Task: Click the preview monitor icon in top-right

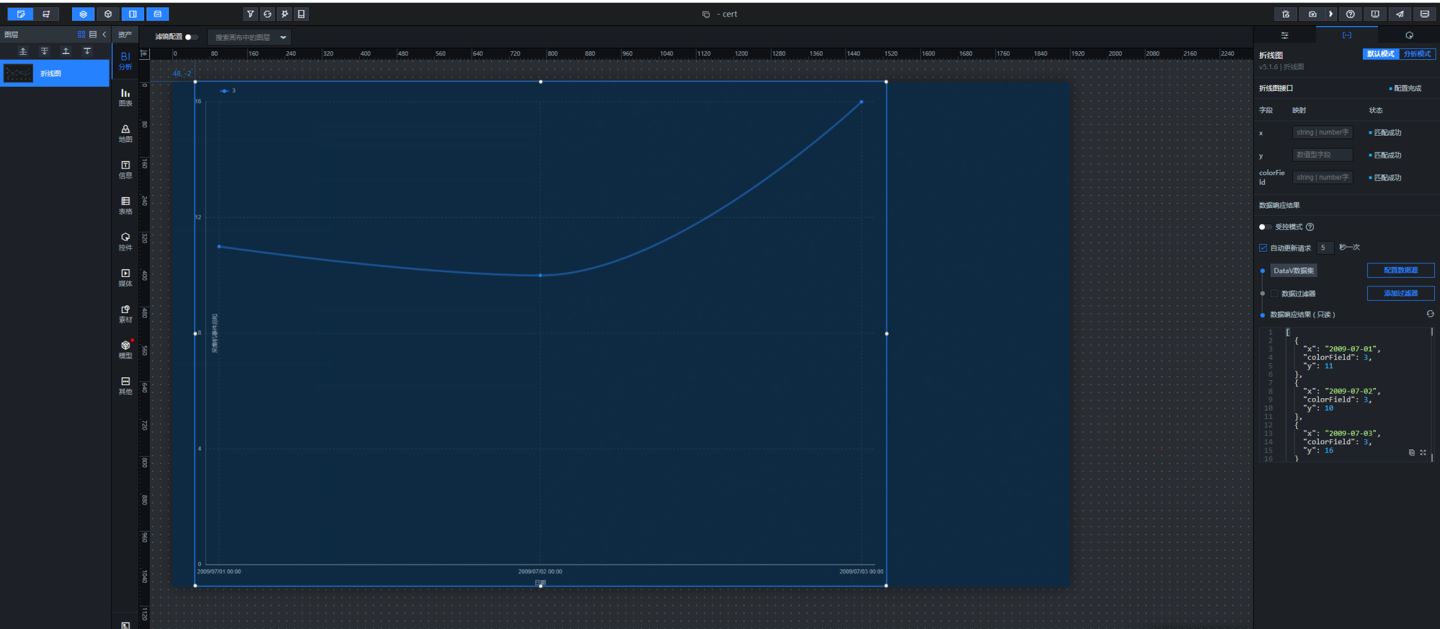Action: pos(1376,14)
